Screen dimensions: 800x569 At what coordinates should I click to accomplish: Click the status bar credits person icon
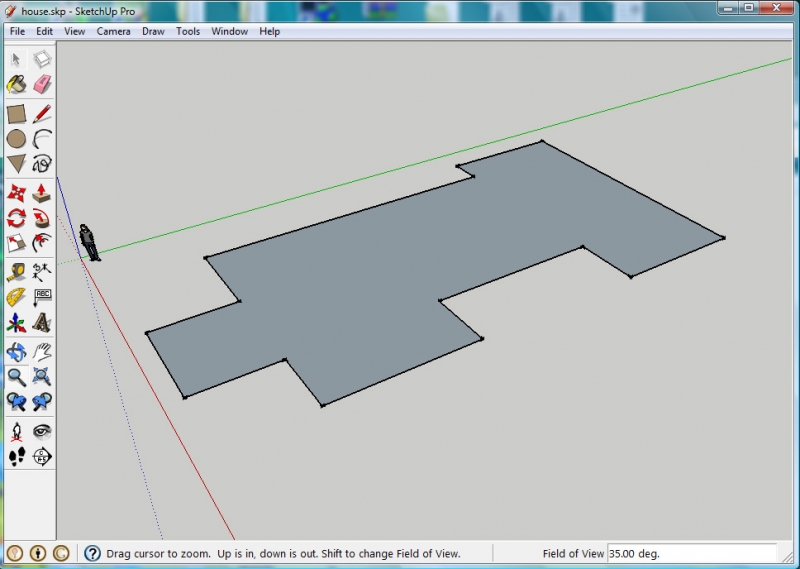[38, 554]
